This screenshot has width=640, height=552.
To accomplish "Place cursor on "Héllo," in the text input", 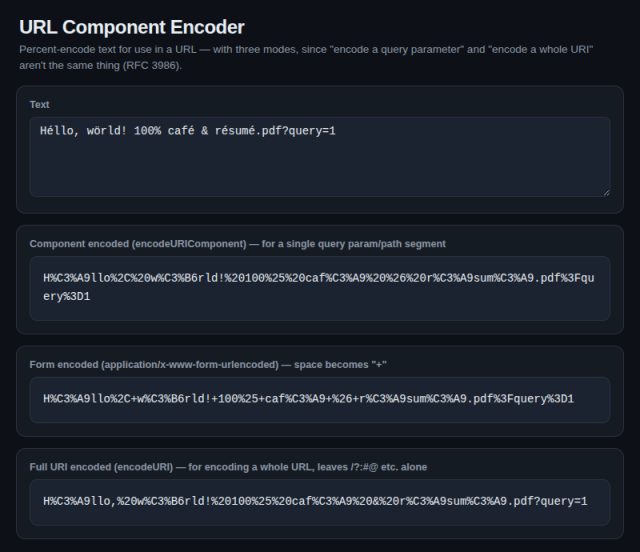I will 60,131.
